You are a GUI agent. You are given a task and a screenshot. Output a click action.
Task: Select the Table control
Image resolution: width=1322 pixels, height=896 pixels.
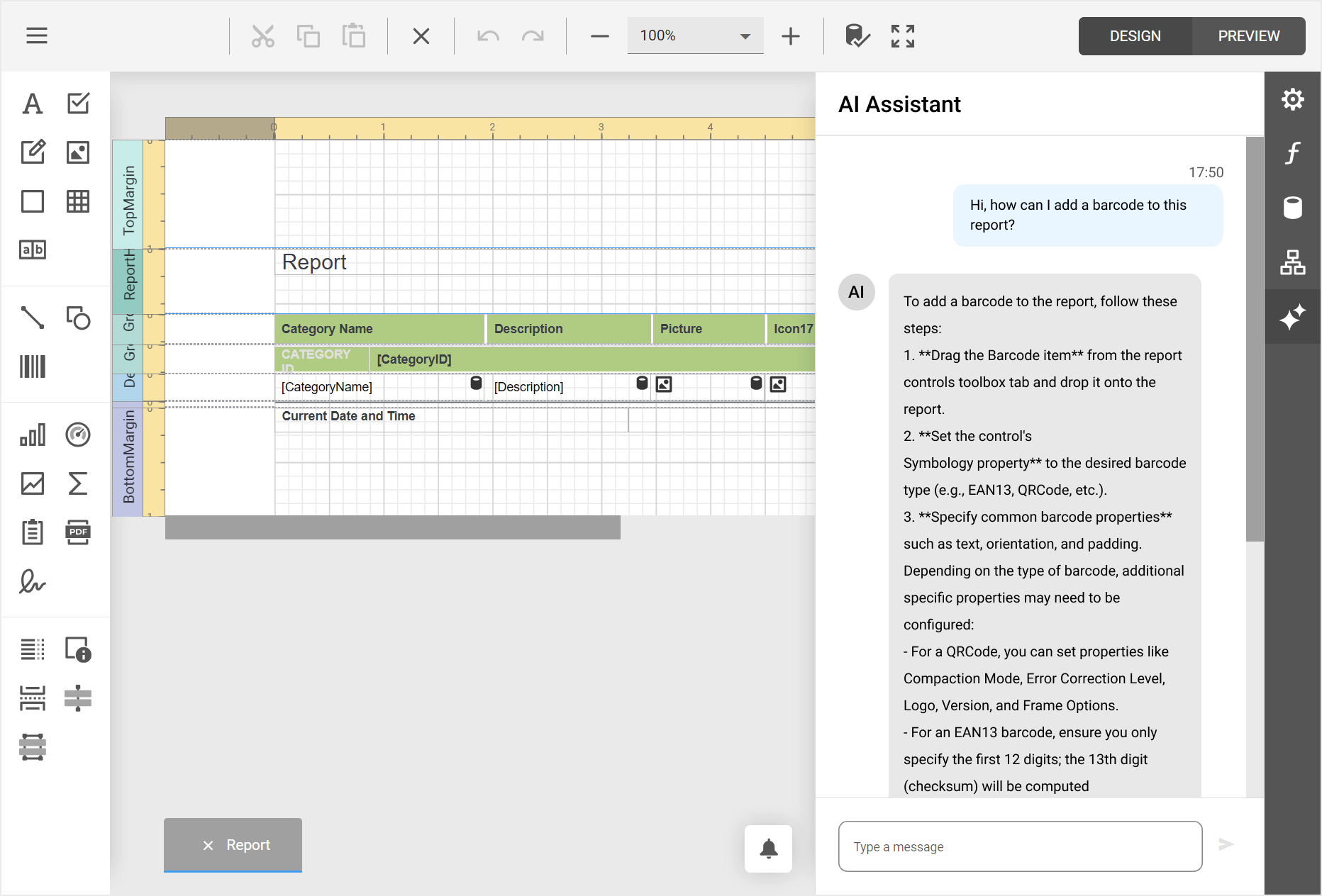click(77, 201)
